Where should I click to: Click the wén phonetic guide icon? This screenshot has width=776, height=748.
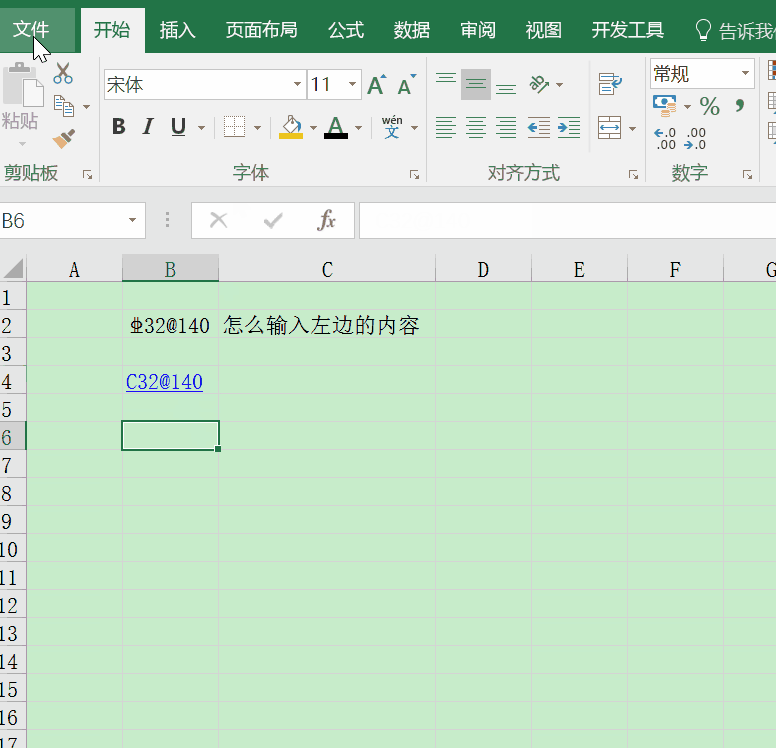click(x=392, y=127)
